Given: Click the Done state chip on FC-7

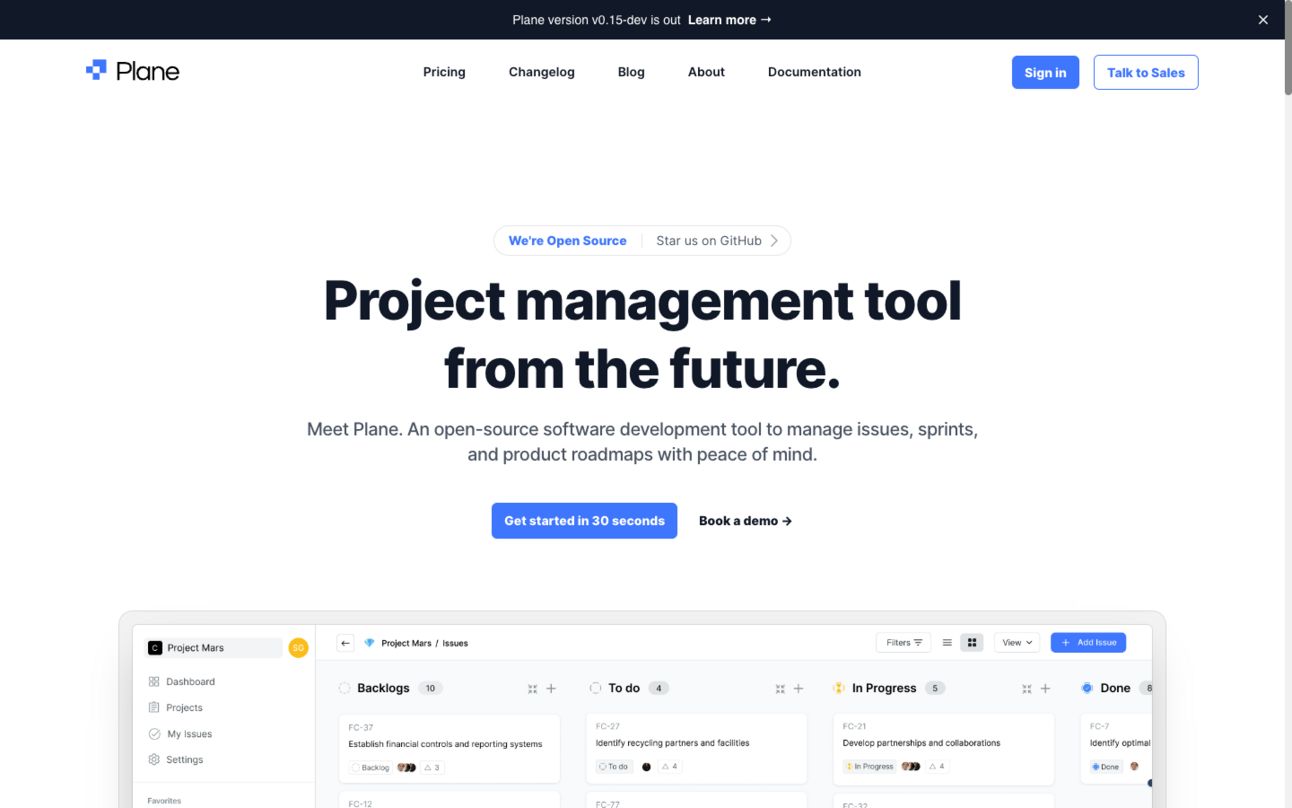Looking at the screenshot, I should tap(1106, 767).
